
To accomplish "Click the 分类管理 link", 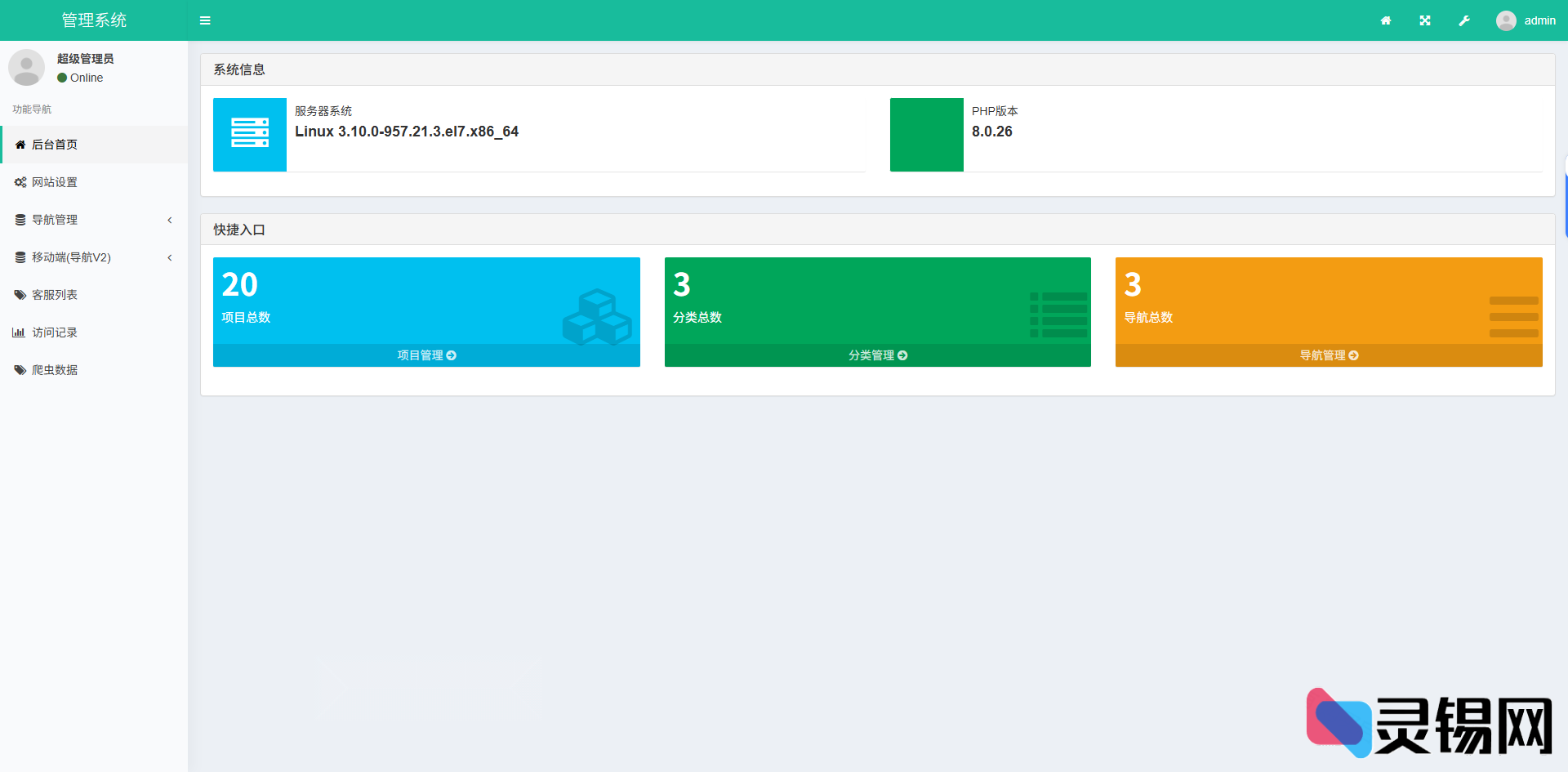I will (877, 355).
